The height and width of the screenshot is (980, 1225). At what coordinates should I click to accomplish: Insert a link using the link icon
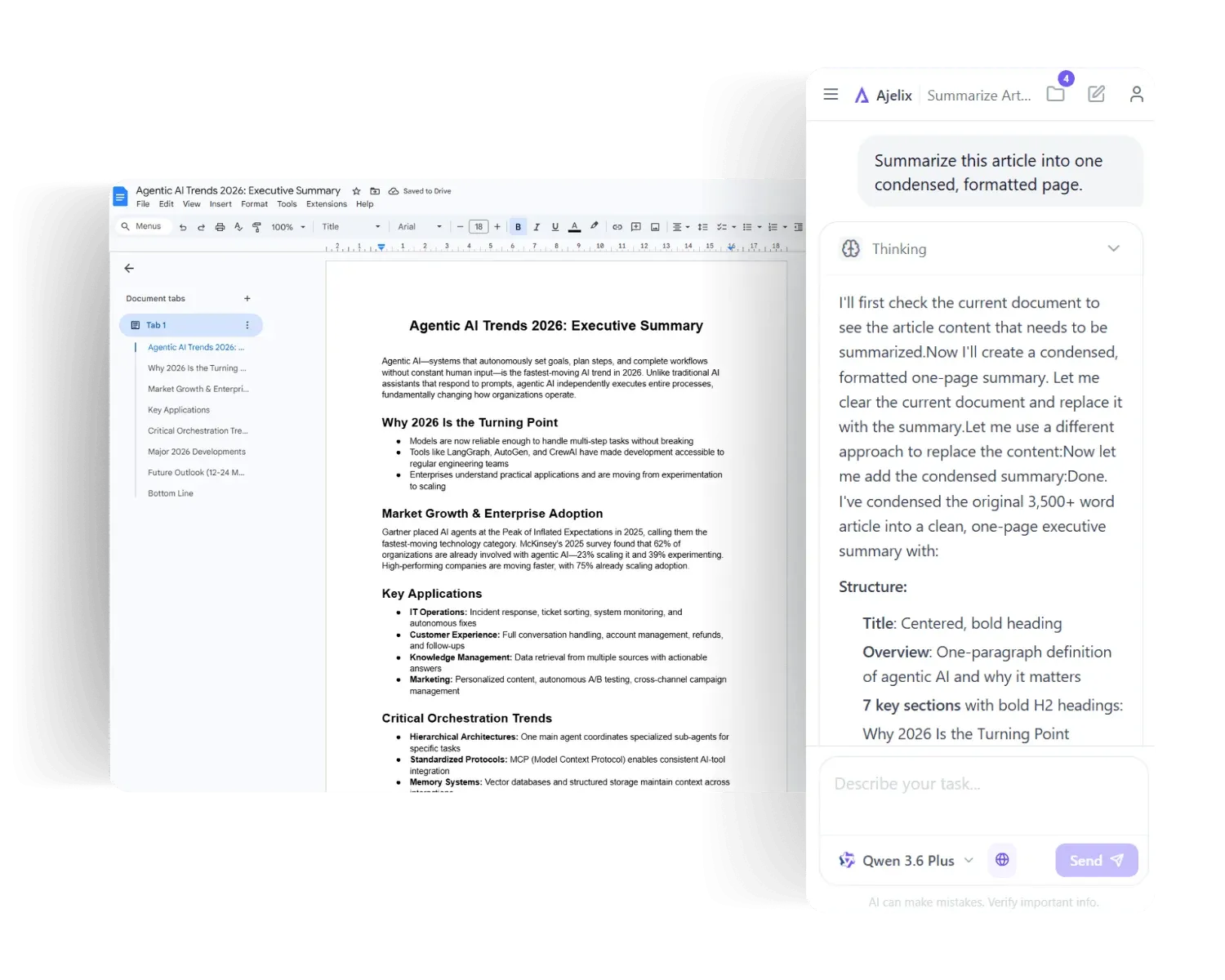point(618,226)
